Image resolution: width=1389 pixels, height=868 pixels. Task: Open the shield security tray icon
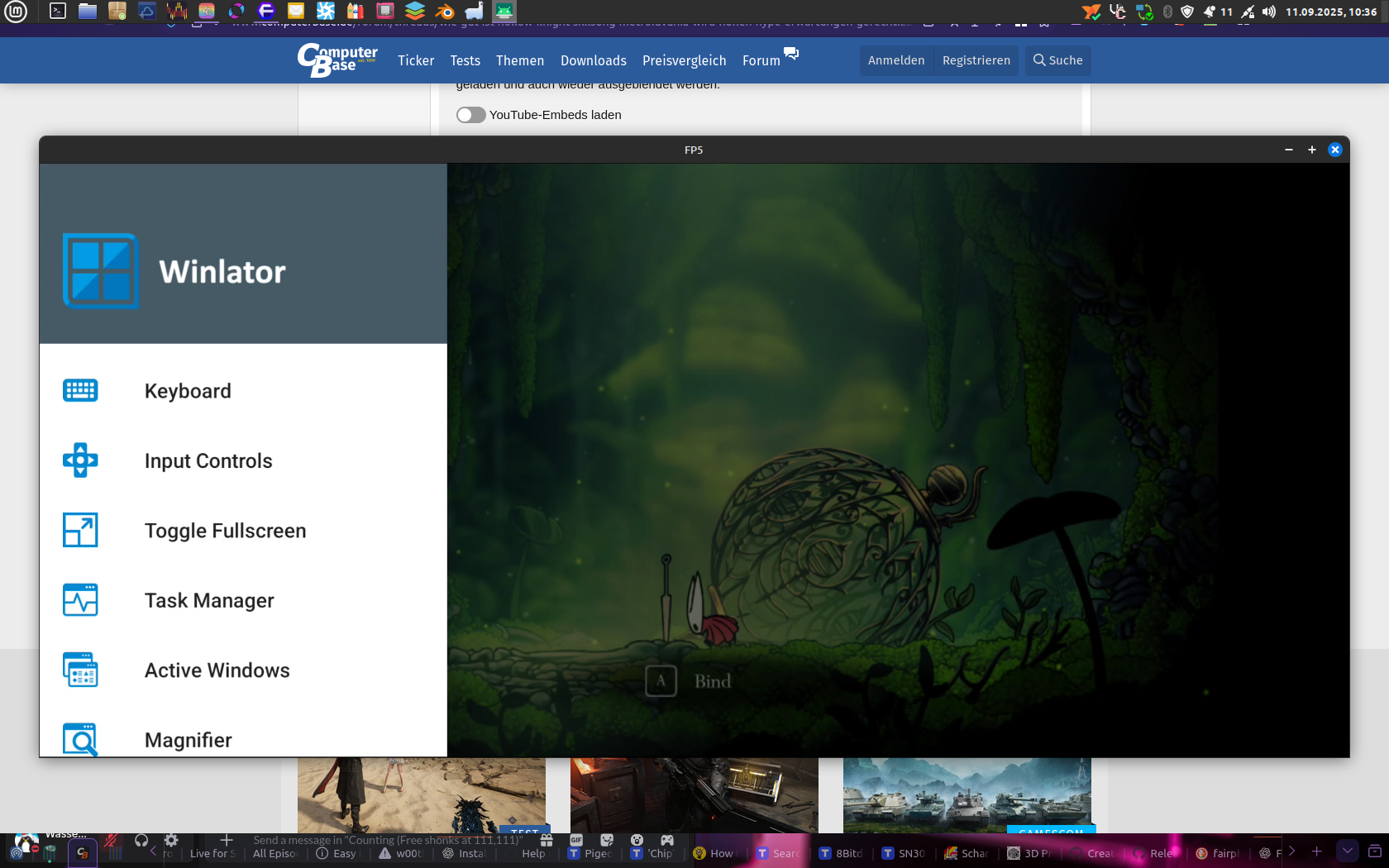1187,12
